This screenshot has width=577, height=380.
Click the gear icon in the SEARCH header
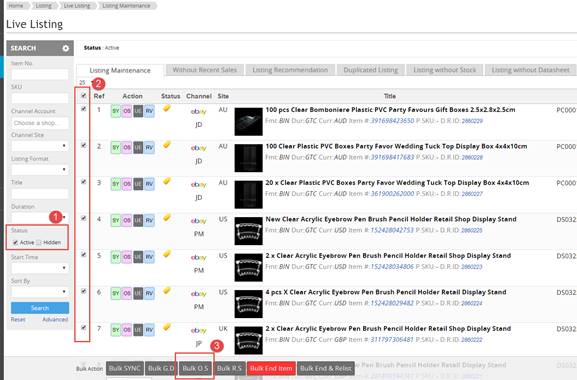click(x=66, y=48)
